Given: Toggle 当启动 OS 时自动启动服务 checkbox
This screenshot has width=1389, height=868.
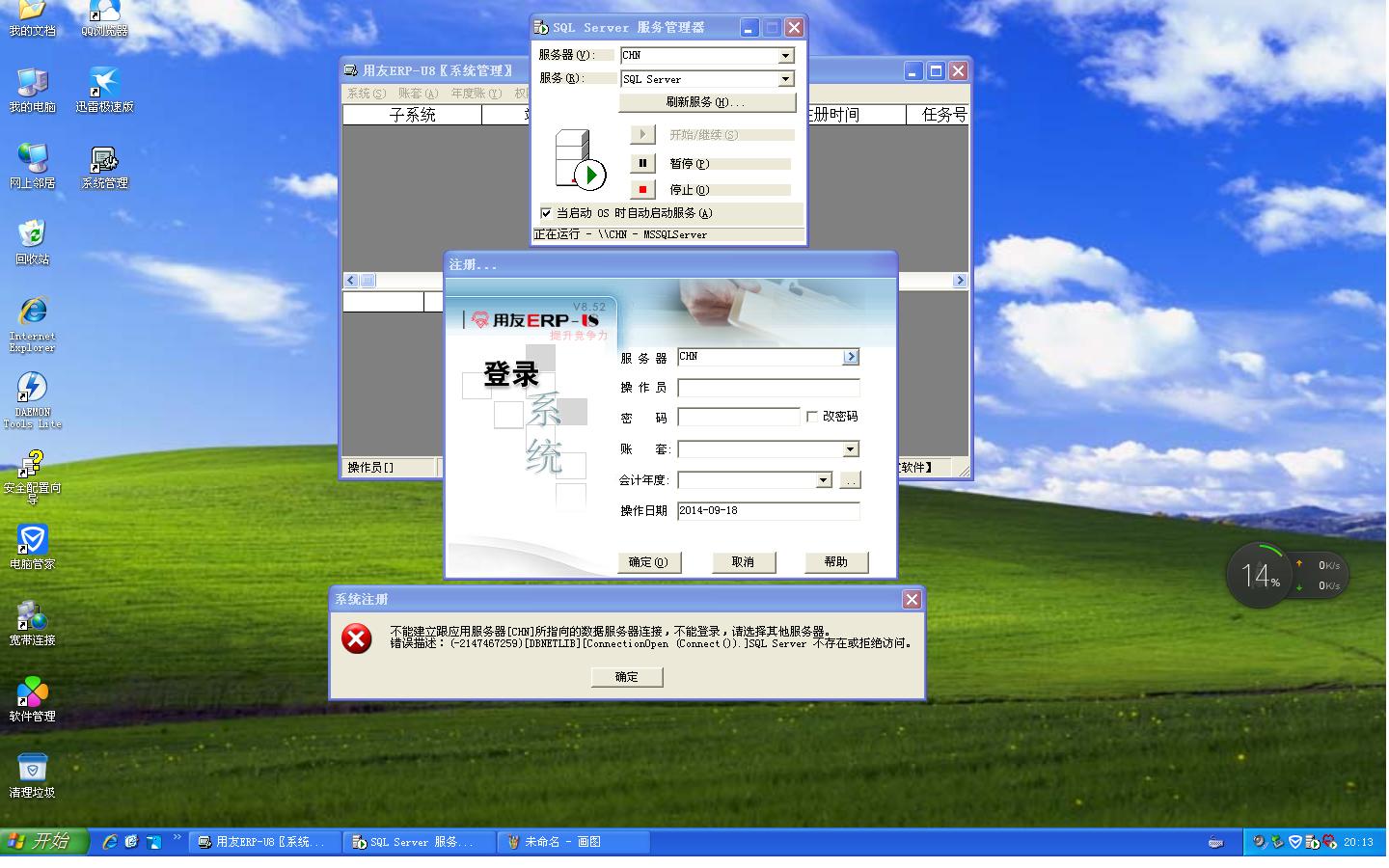Looking at the screenshot, I should (x=546, y=213).
